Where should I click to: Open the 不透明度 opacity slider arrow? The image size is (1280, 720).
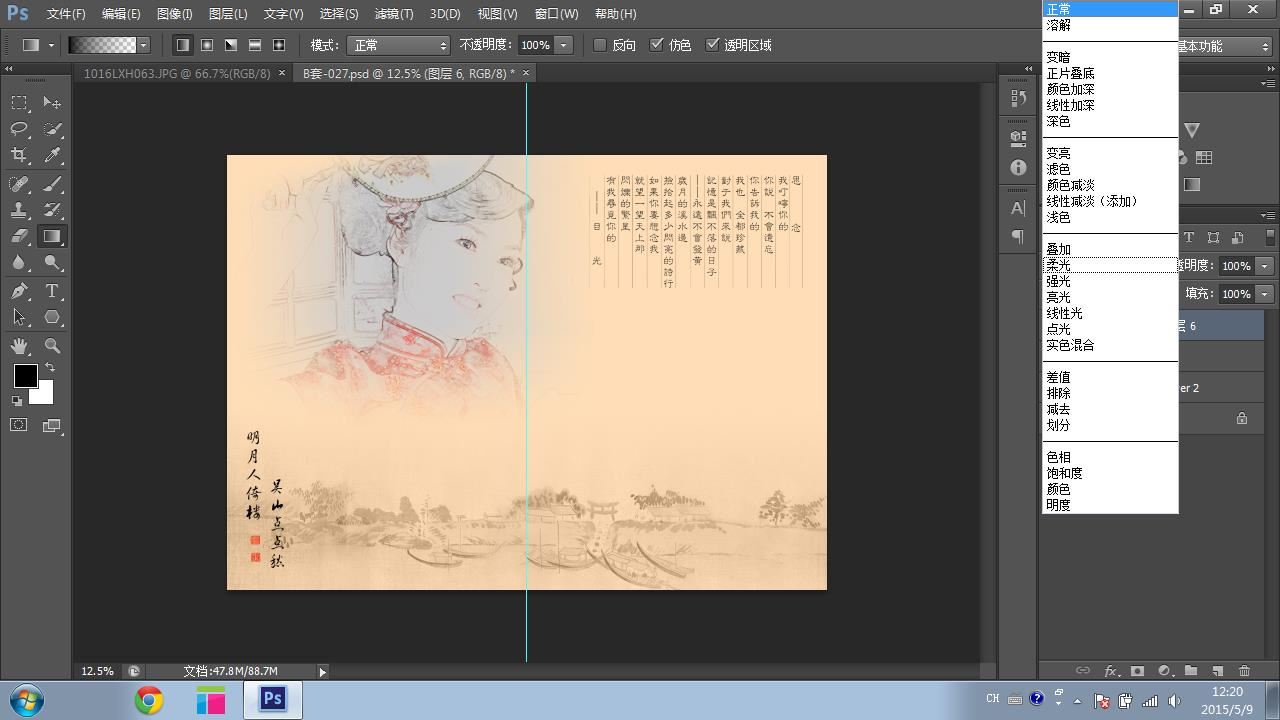click(563, 45)
